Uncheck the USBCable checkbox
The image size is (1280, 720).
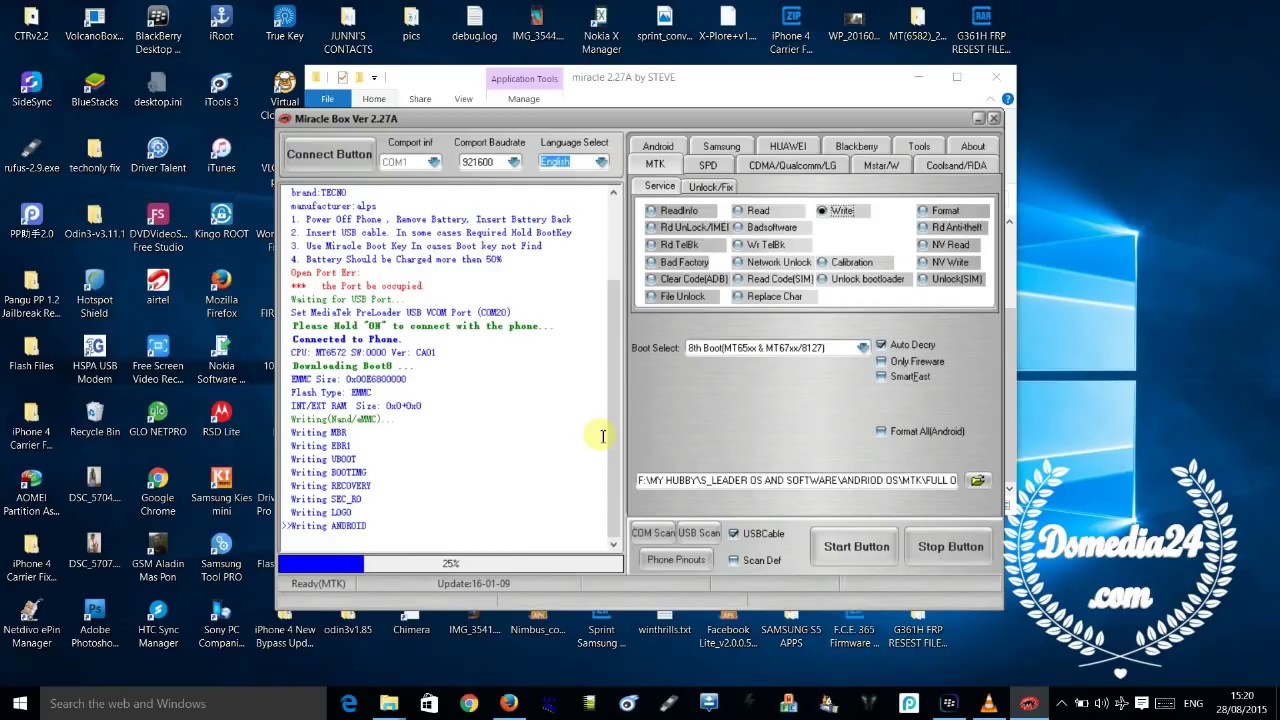[734, 534]
